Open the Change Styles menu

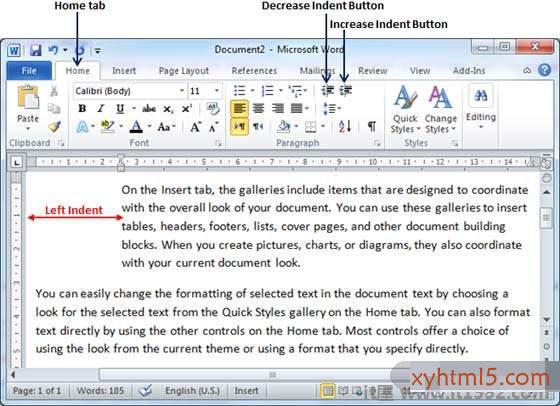(x=440, y=109)
